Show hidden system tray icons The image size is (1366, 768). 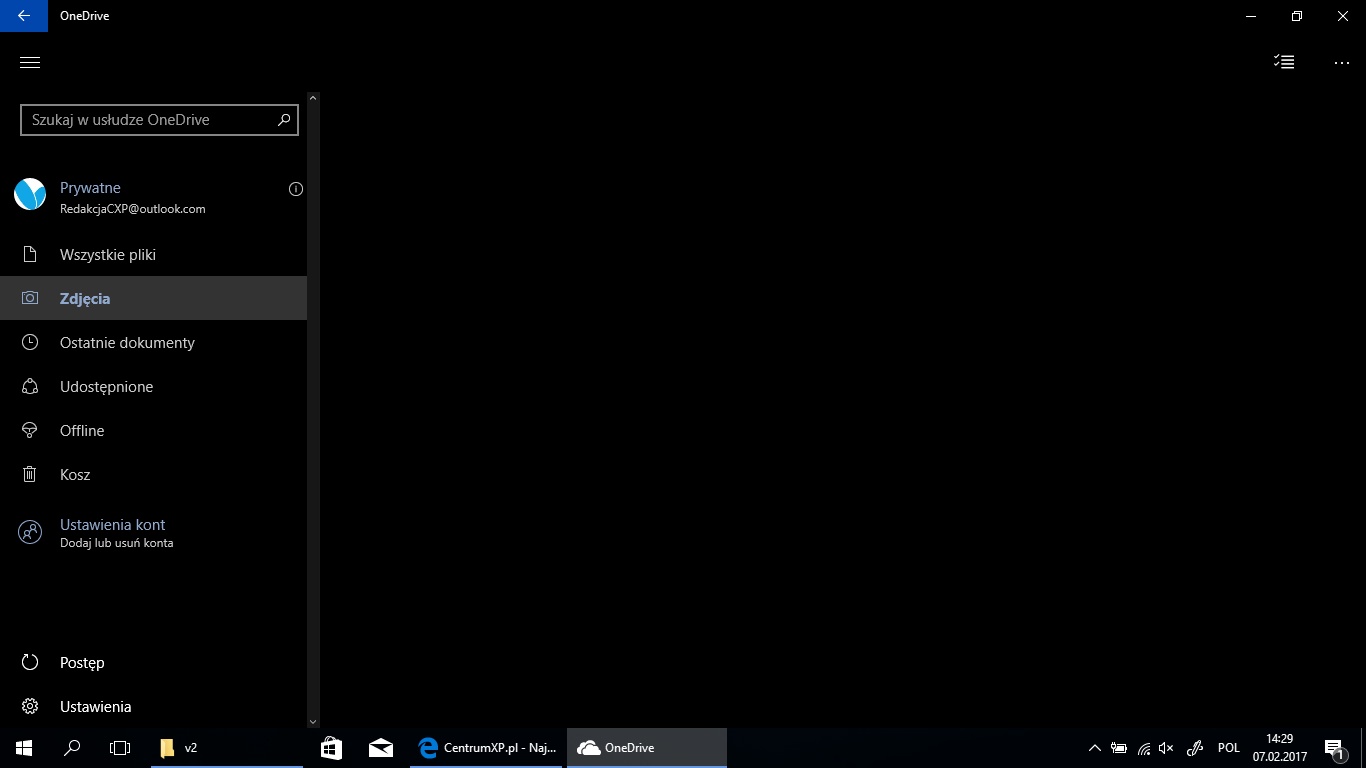coord(1095,748)
